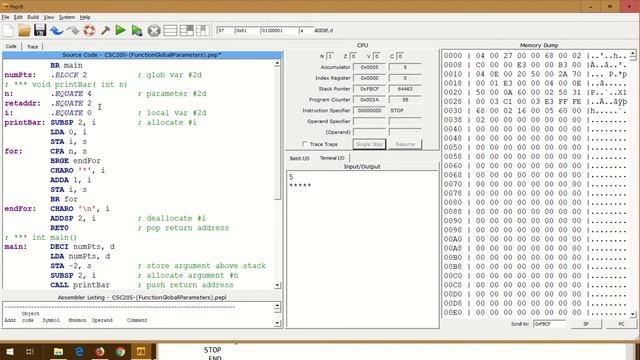Screen dimensions: 640x360
Task: Switch to the Code tab
Action: 11,46
